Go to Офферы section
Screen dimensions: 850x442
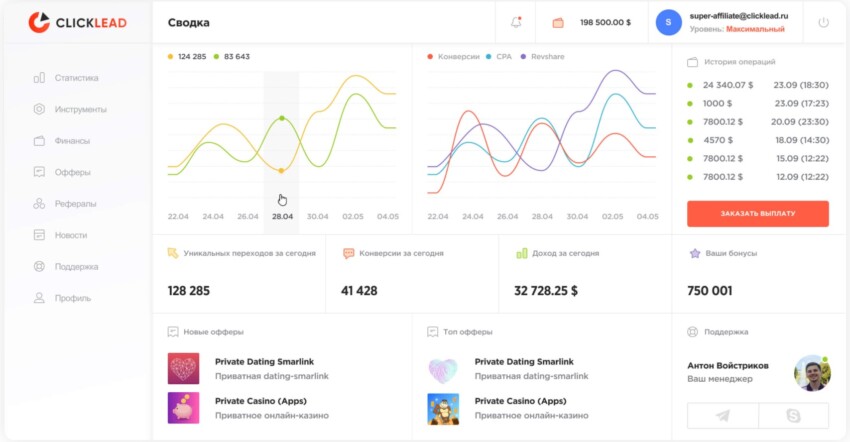(72, 172)
